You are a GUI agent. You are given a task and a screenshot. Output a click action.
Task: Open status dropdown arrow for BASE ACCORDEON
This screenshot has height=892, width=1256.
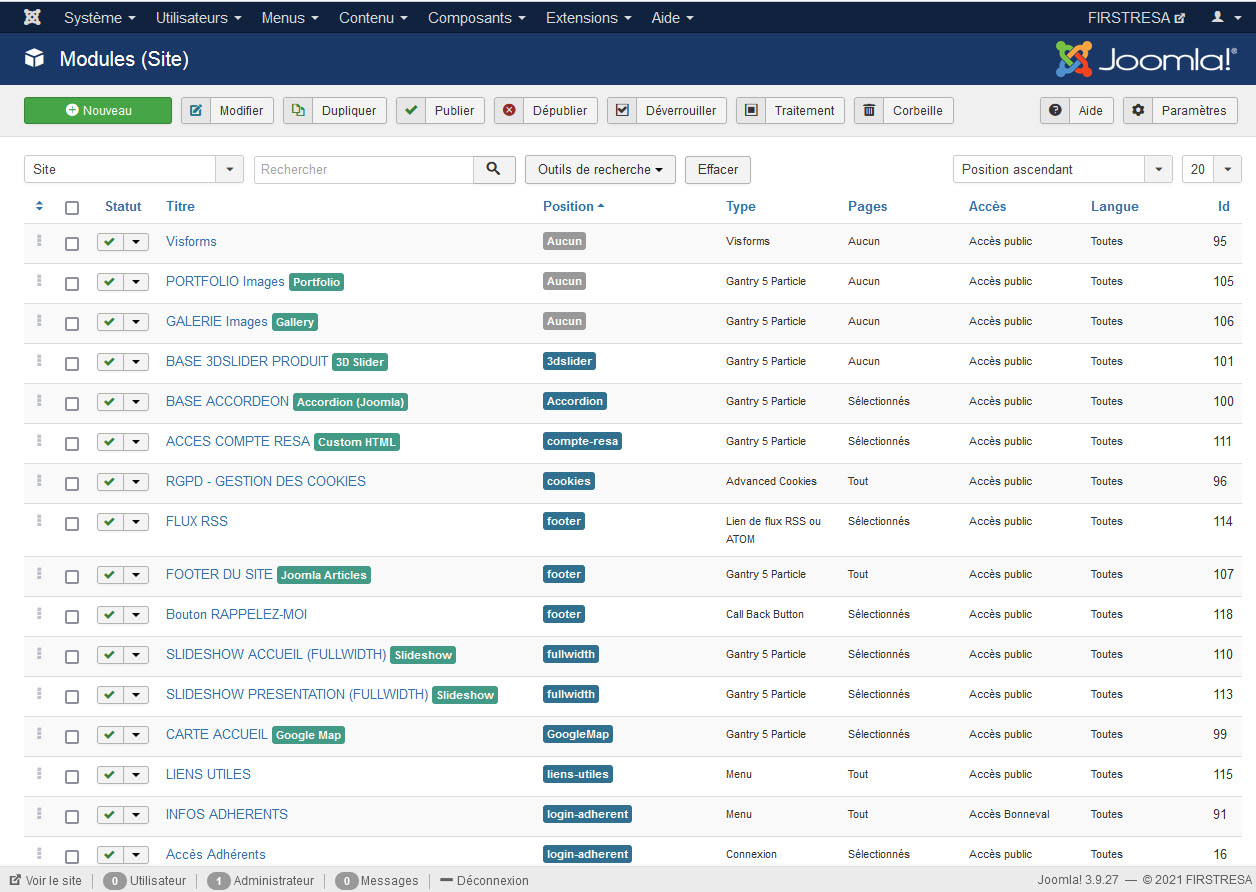136,402
